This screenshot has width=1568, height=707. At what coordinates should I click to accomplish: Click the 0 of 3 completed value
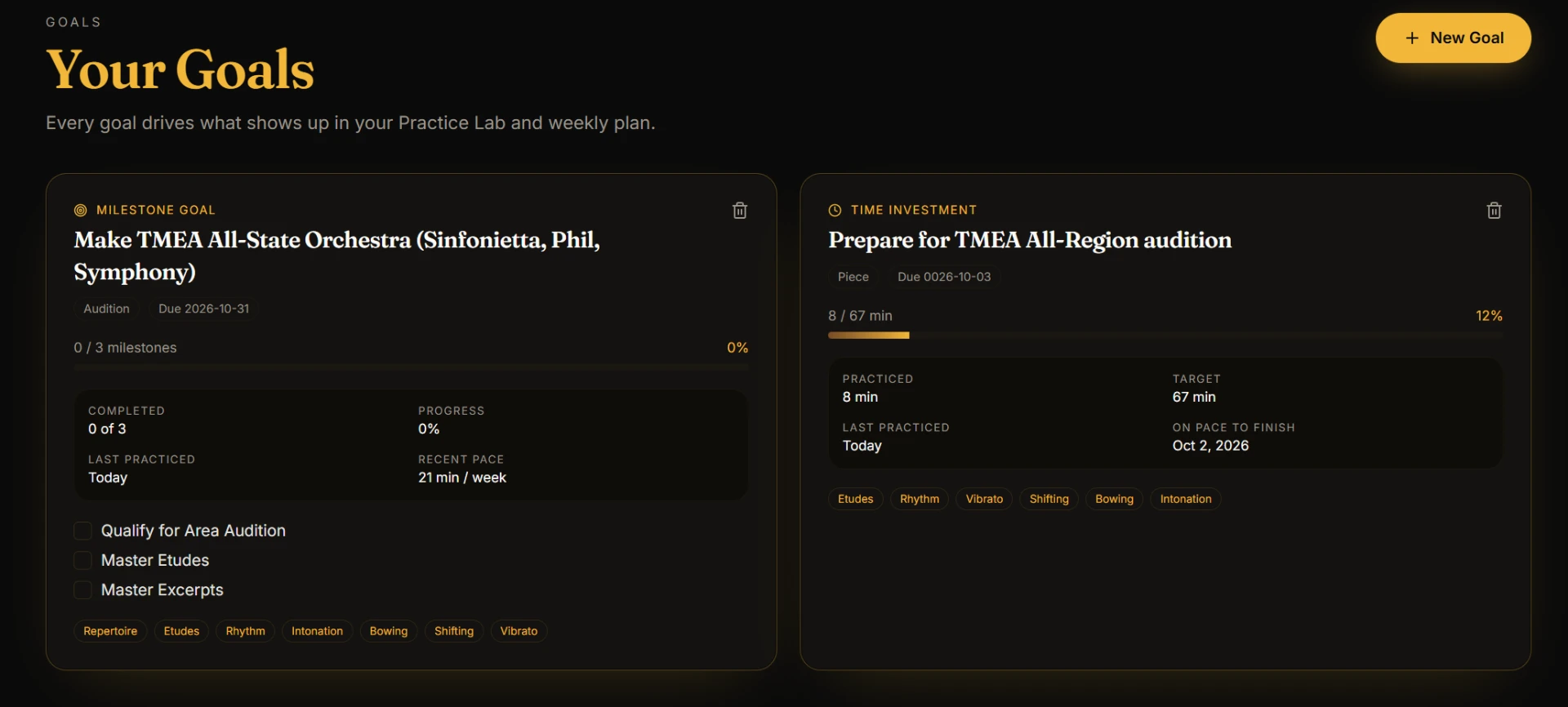click(107, 429)
